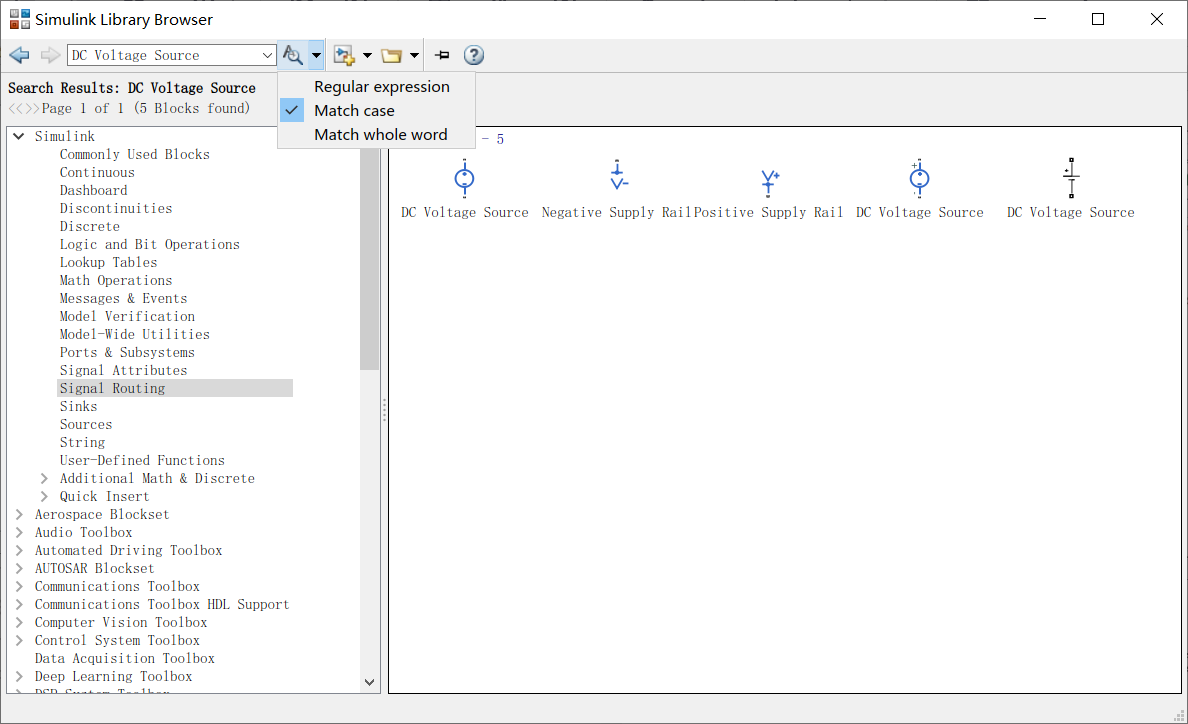Select the Data Acquisition Toolbox library
This screenshot has height=724, width=1188.
124,659
